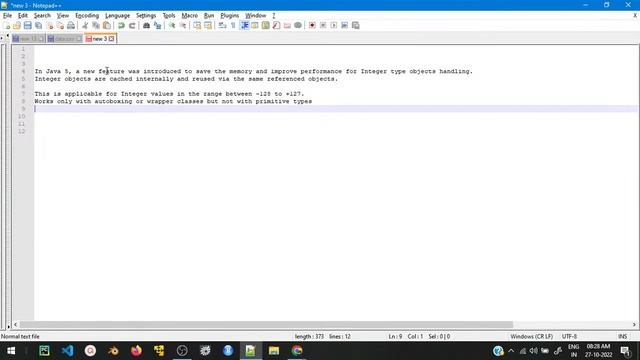Print the document using the printer icon
Viewport: 640px width, 360px height.
coord(71,25)
